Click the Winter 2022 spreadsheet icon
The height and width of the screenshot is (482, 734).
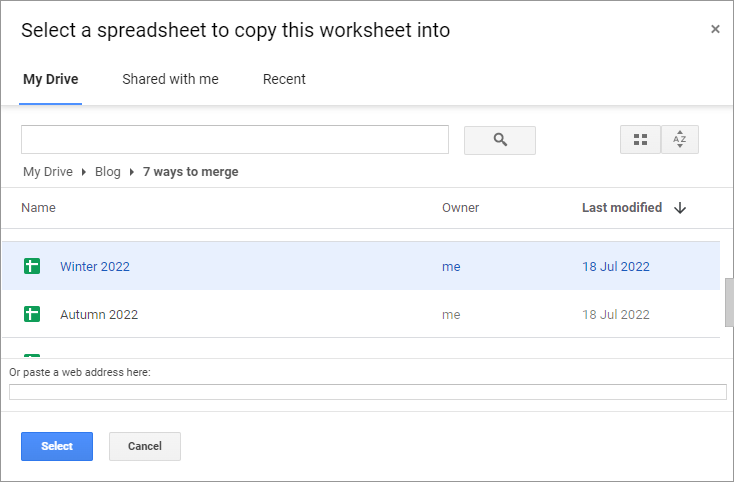[x=32, y=266]
